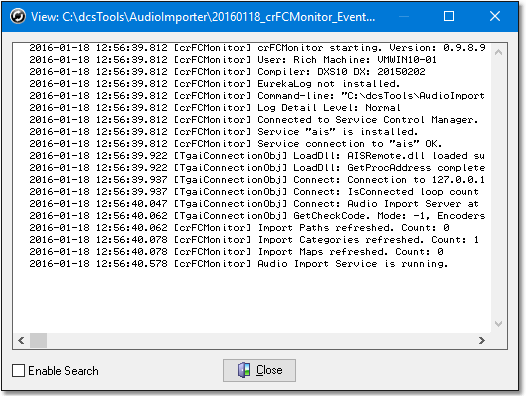Click the 'LoadDll: GetProcAddress complete' line
The image size is (526, 398).
point(257,168)
